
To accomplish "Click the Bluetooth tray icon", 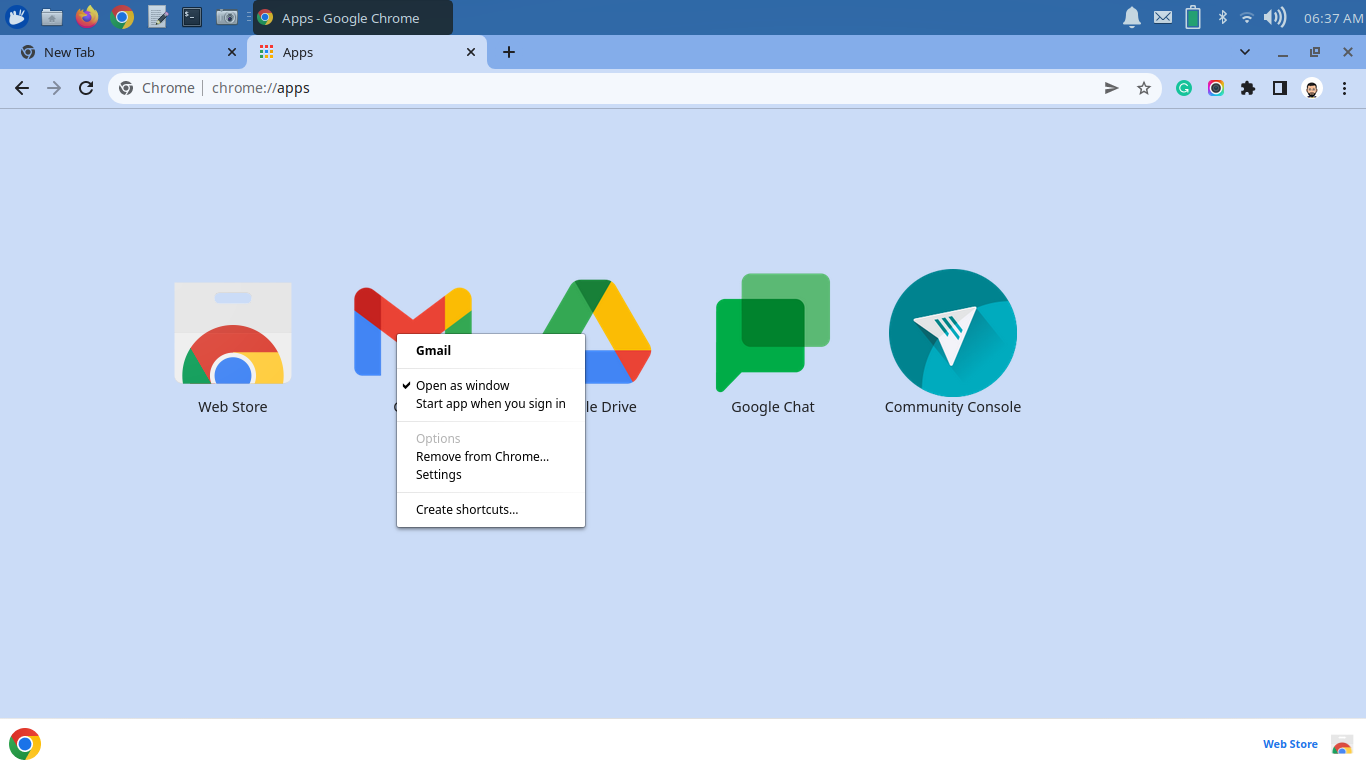I will pos(1222,17).
